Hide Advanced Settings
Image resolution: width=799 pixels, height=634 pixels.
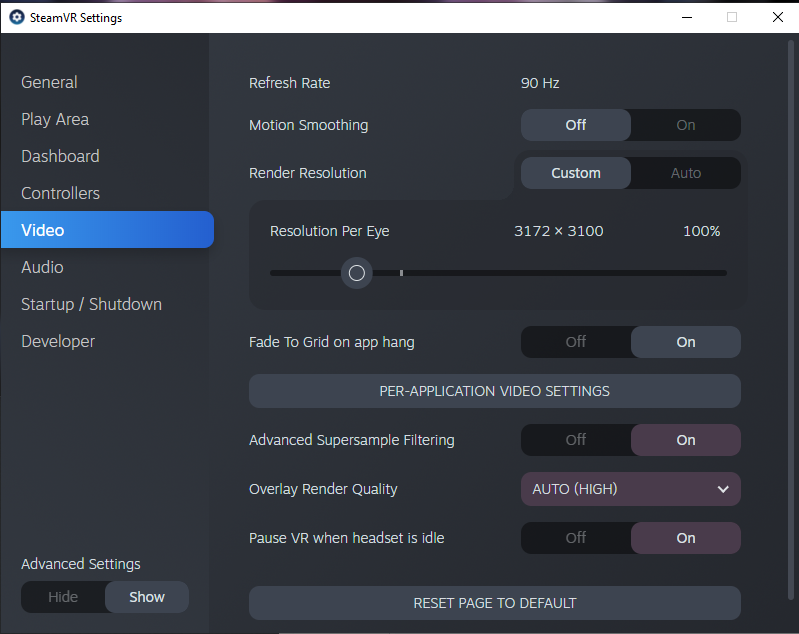coord(63,597)
